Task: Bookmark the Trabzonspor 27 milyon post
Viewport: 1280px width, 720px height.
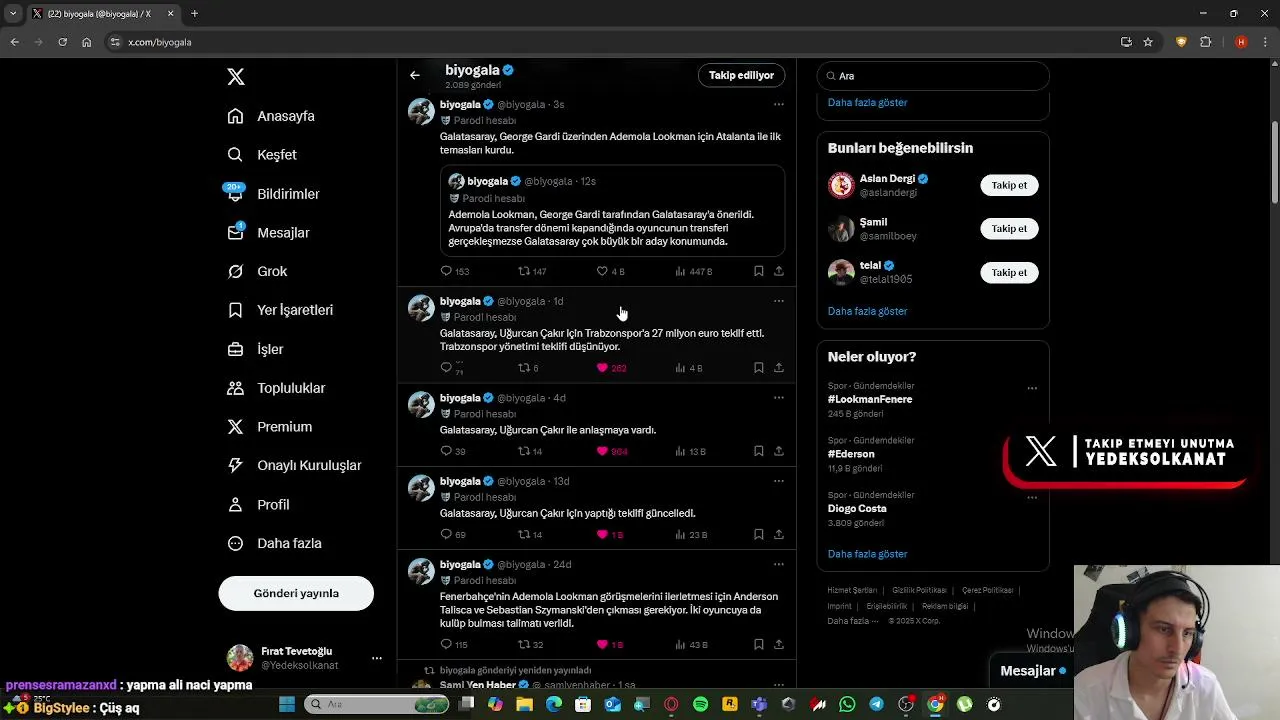Action: coord(759,368)
